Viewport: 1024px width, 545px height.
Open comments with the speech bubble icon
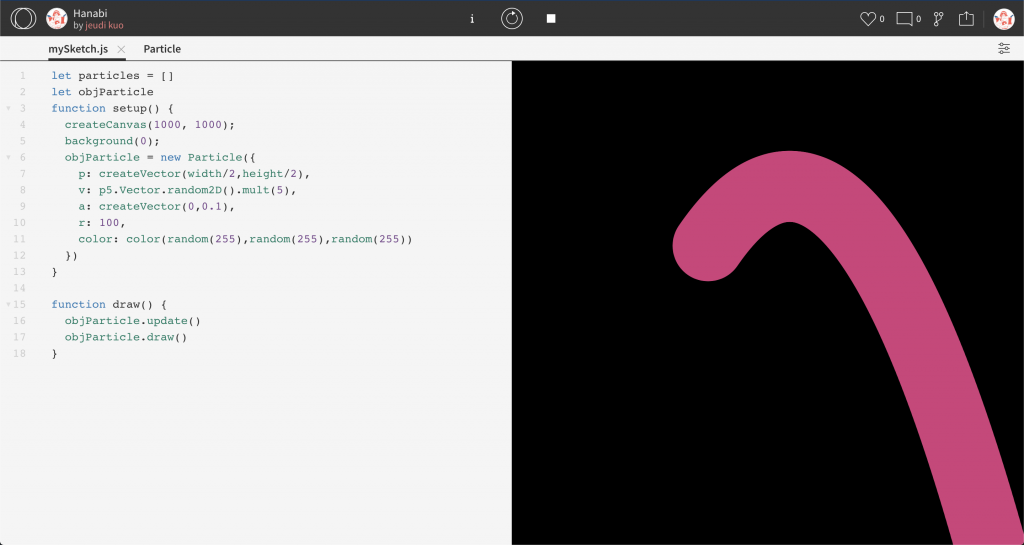[904, 19]
